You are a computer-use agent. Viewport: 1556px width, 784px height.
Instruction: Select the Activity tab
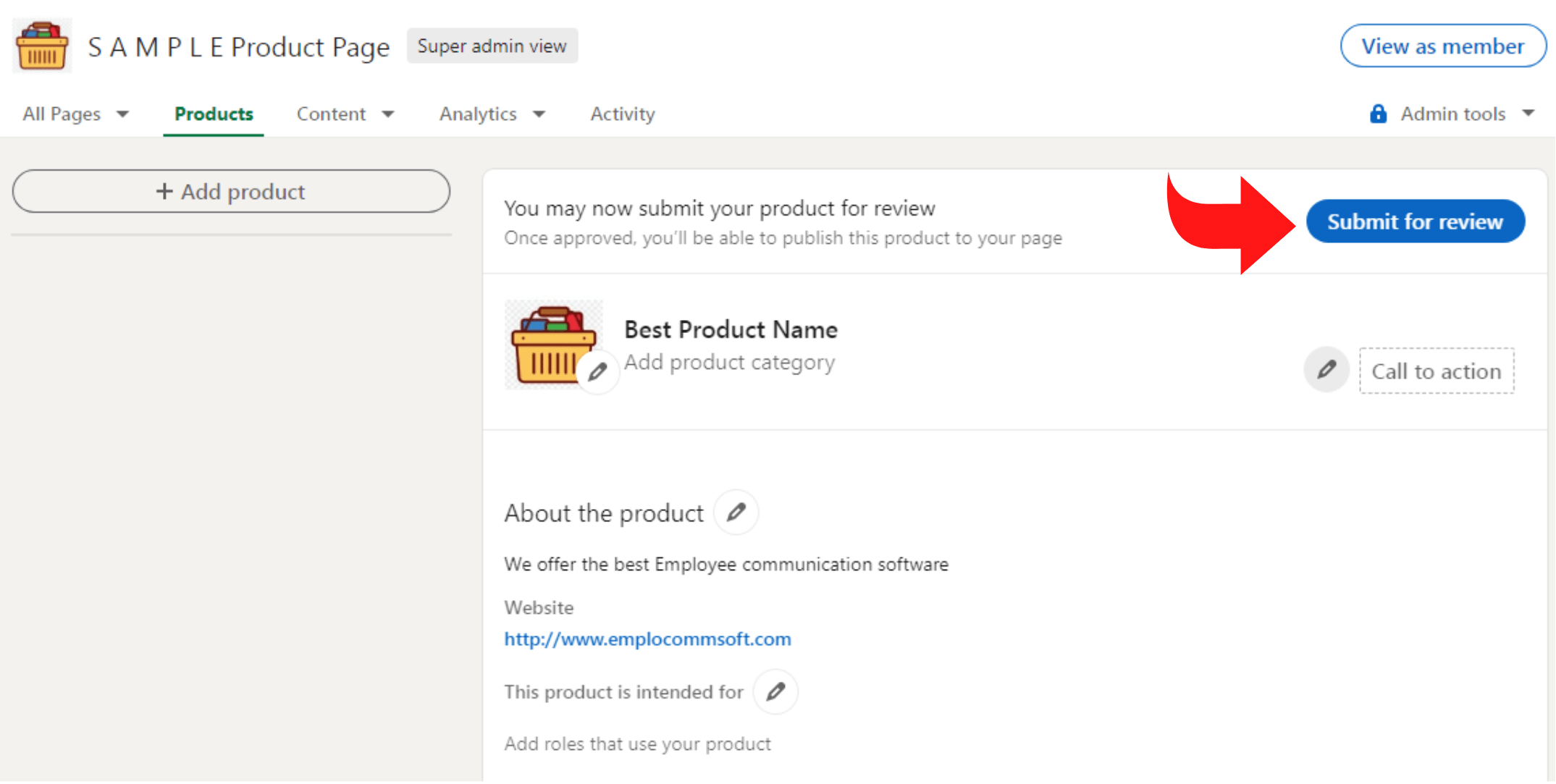(621, 113)
